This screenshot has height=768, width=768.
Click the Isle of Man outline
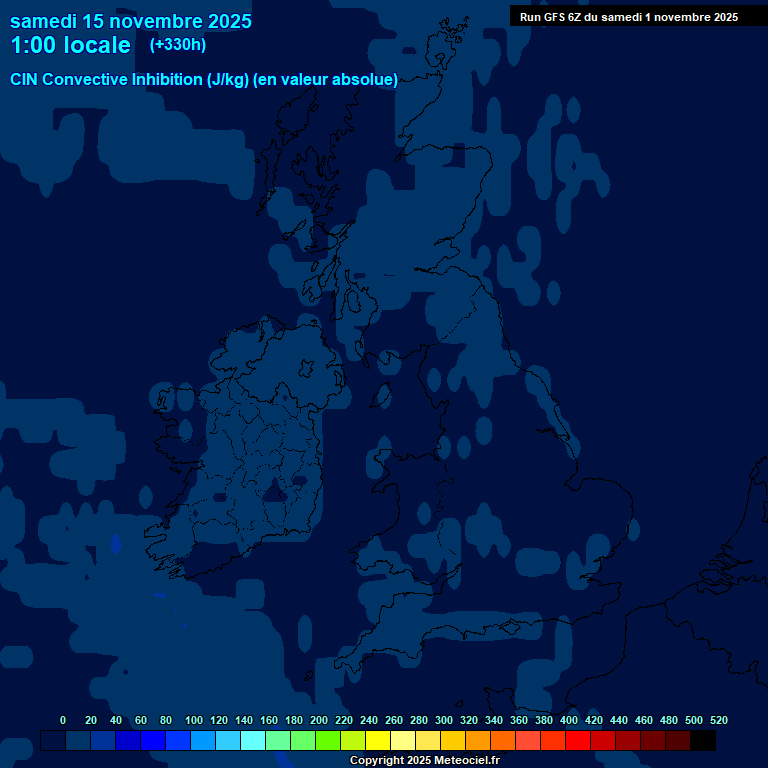(x=380, y=395)
